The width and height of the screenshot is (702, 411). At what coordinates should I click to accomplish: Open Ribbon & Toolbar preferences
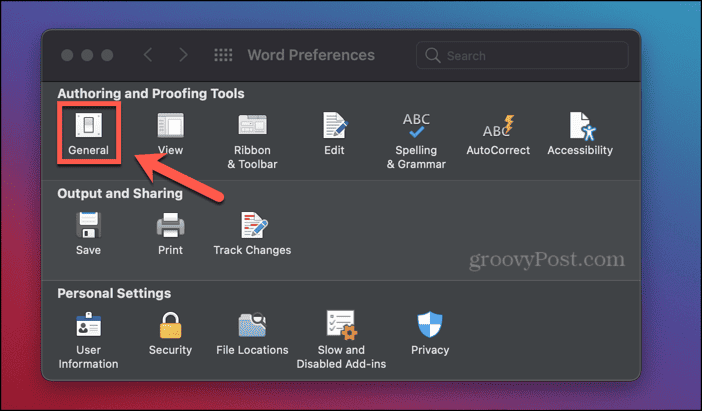coord(253,140)
